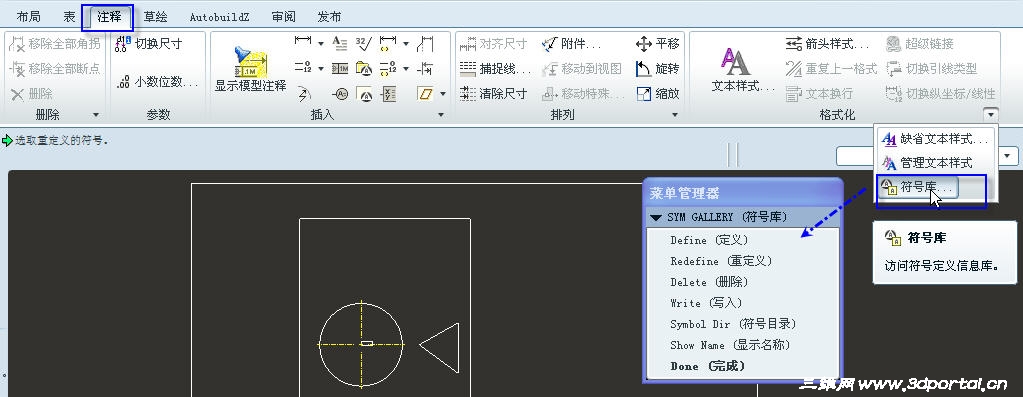
Task: Switch to the 布局 tab
Action: pyautogui.click(x=28, y=17)
